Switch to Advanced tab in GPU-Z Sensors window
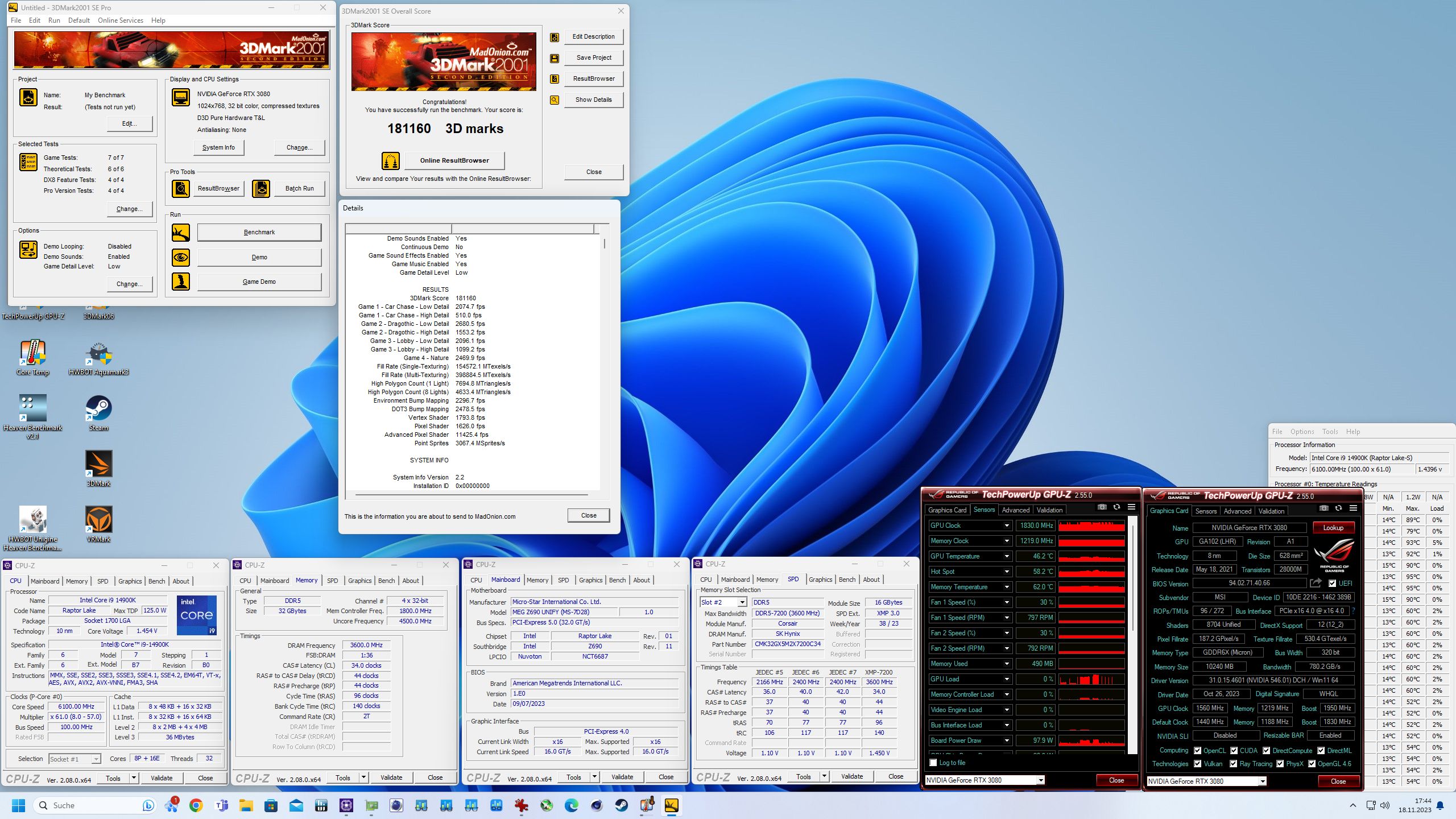This screenshot has height=819, width=1456. point(1015,510)
